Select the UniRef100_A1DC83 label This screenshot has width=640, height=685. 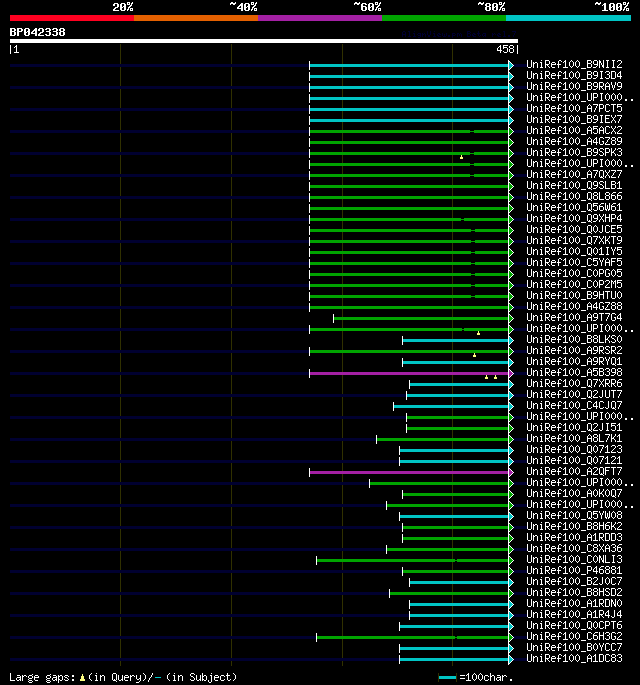(574, 659)
